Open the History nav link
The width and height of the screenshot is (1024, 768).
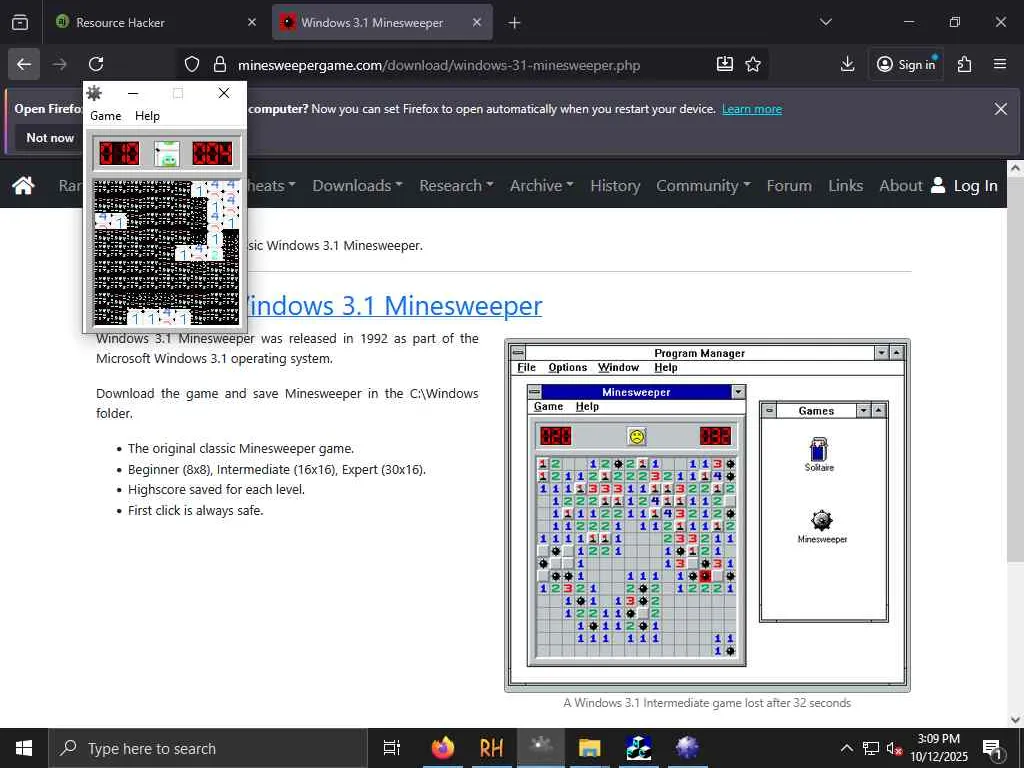click(615, 185)
